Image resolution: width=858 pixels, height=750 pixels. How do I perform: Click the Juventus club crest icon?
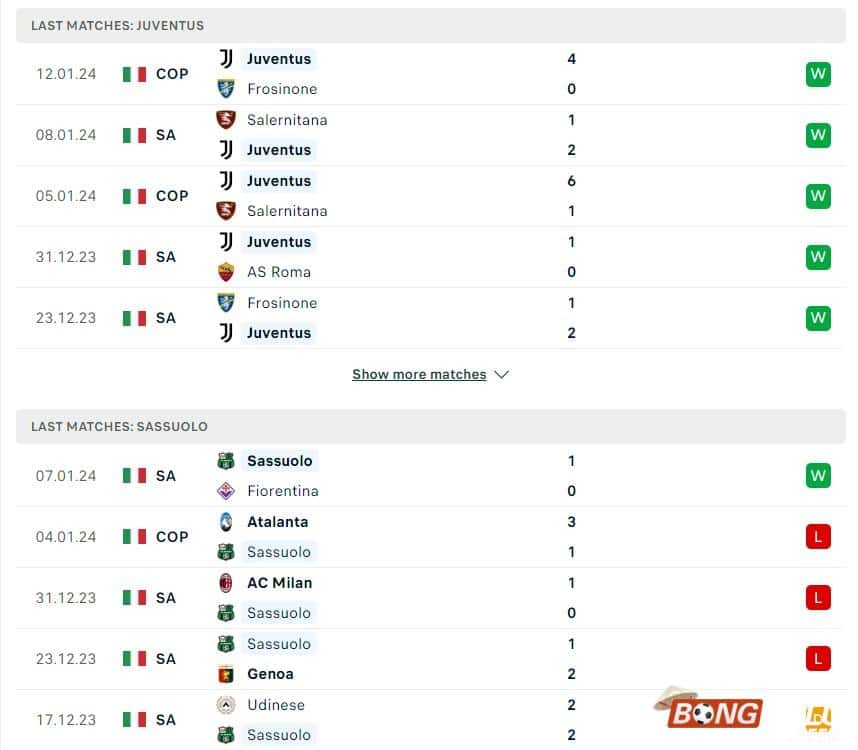tap(225, 59)
